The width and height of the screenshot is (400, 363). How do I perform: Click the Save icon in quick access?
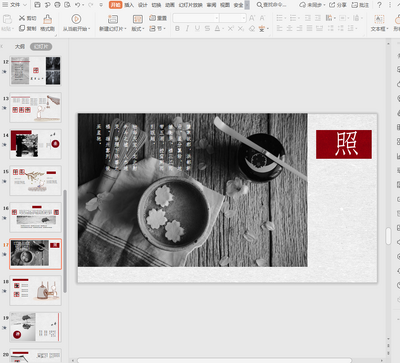coord(37,5)
